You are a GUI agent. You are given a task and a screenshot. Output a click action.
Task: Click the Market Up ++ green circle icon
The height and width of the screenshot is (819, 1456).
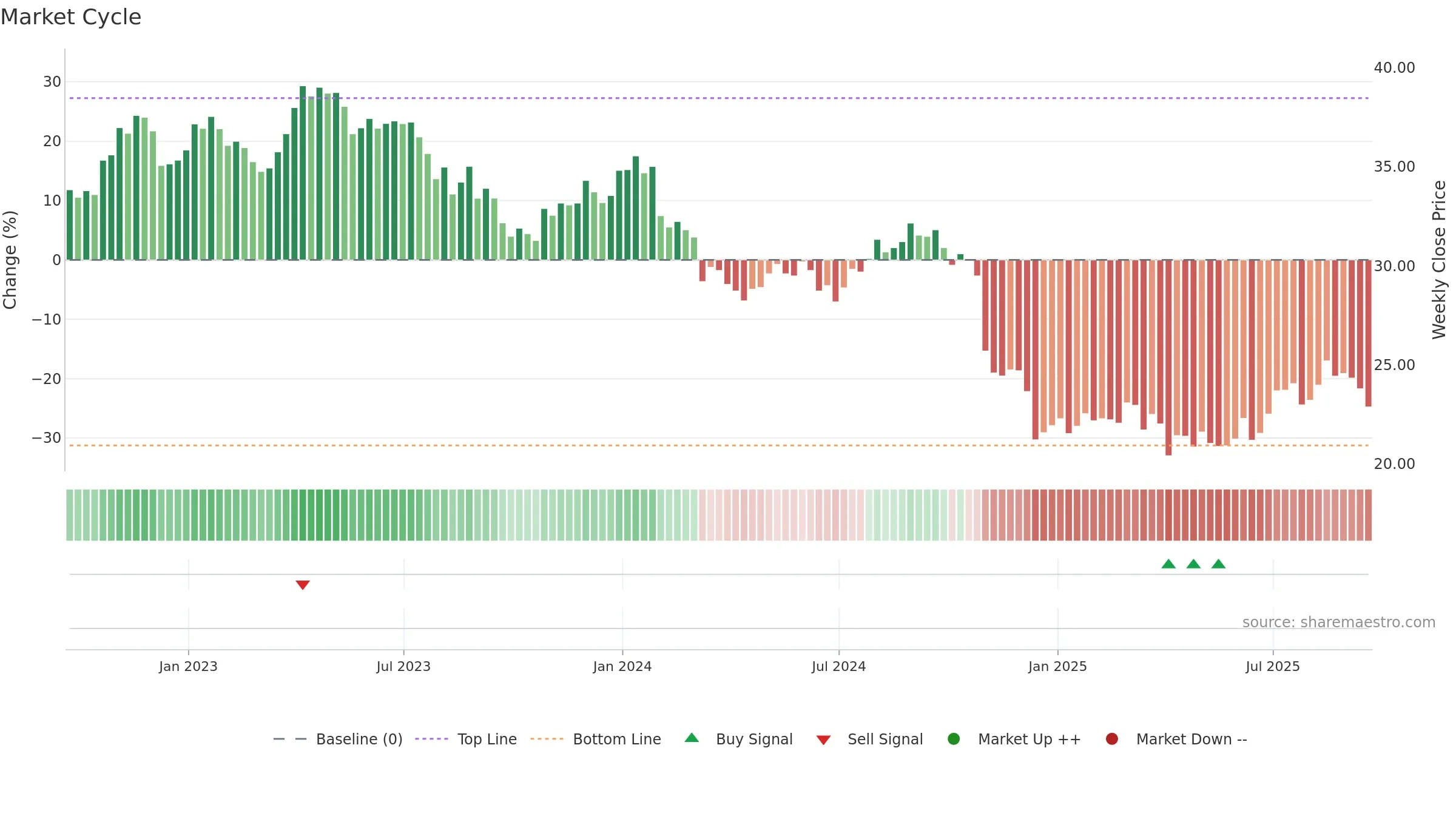954,739
